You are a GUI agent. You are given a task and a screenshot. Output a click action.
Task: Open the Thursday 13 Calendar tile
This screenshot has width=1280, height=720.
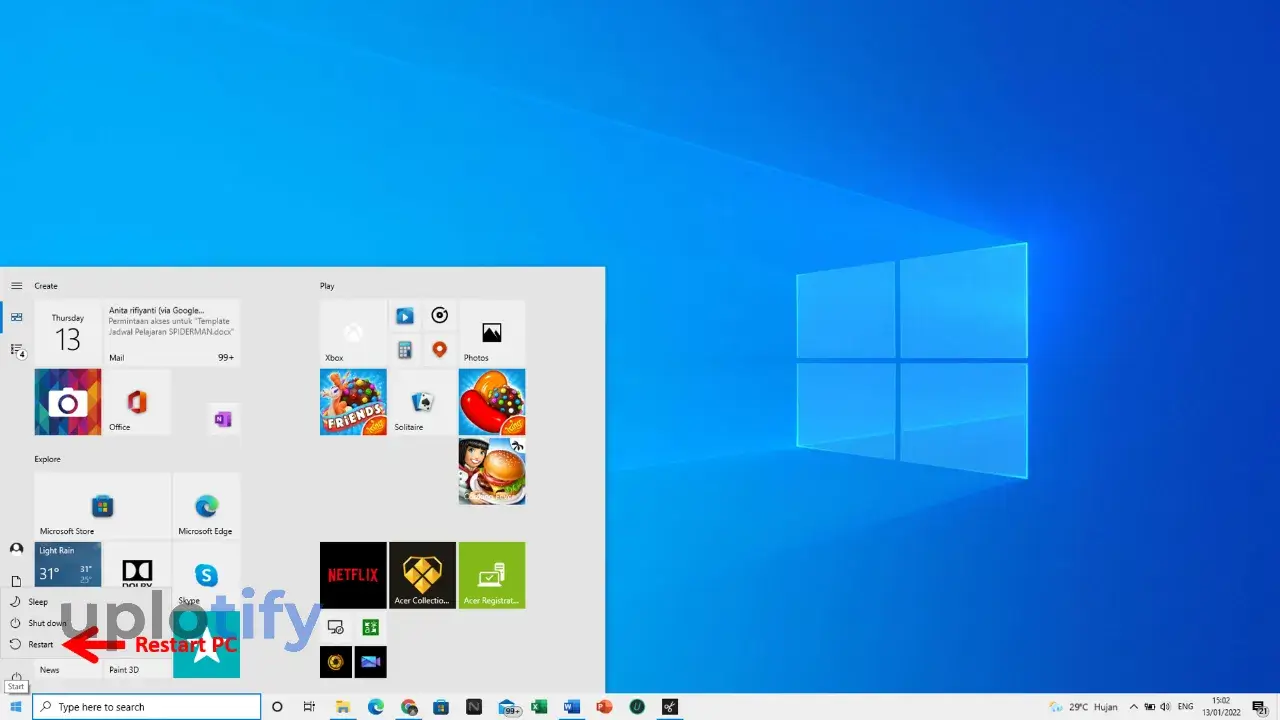[x=68, y=333]
